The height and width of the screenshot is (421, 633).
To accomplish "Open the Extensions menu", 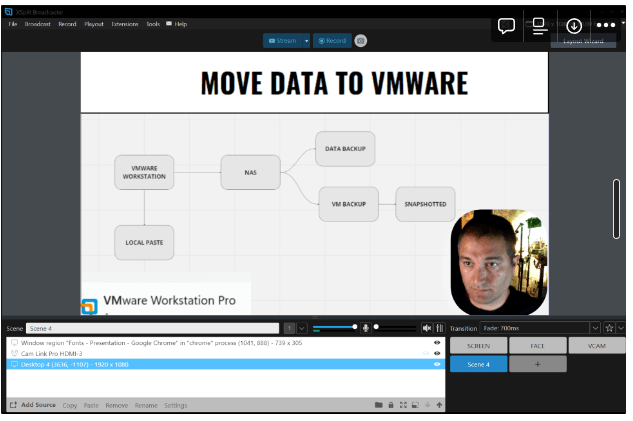I will pyautogui.click(x=125, y=24).
